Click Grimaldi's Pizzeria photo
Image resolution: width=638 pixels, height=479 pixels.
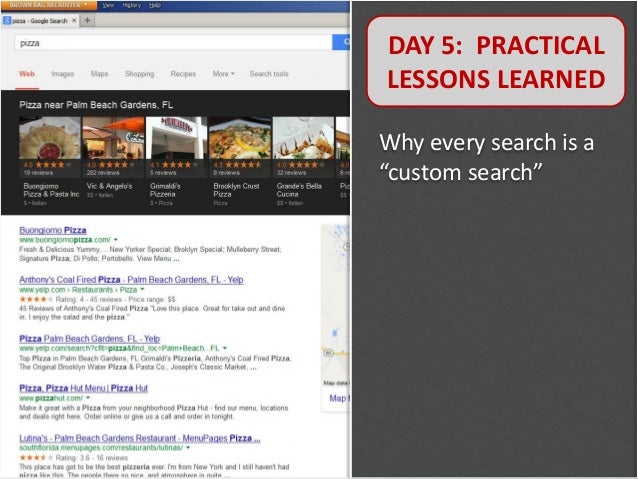point(176,138)
